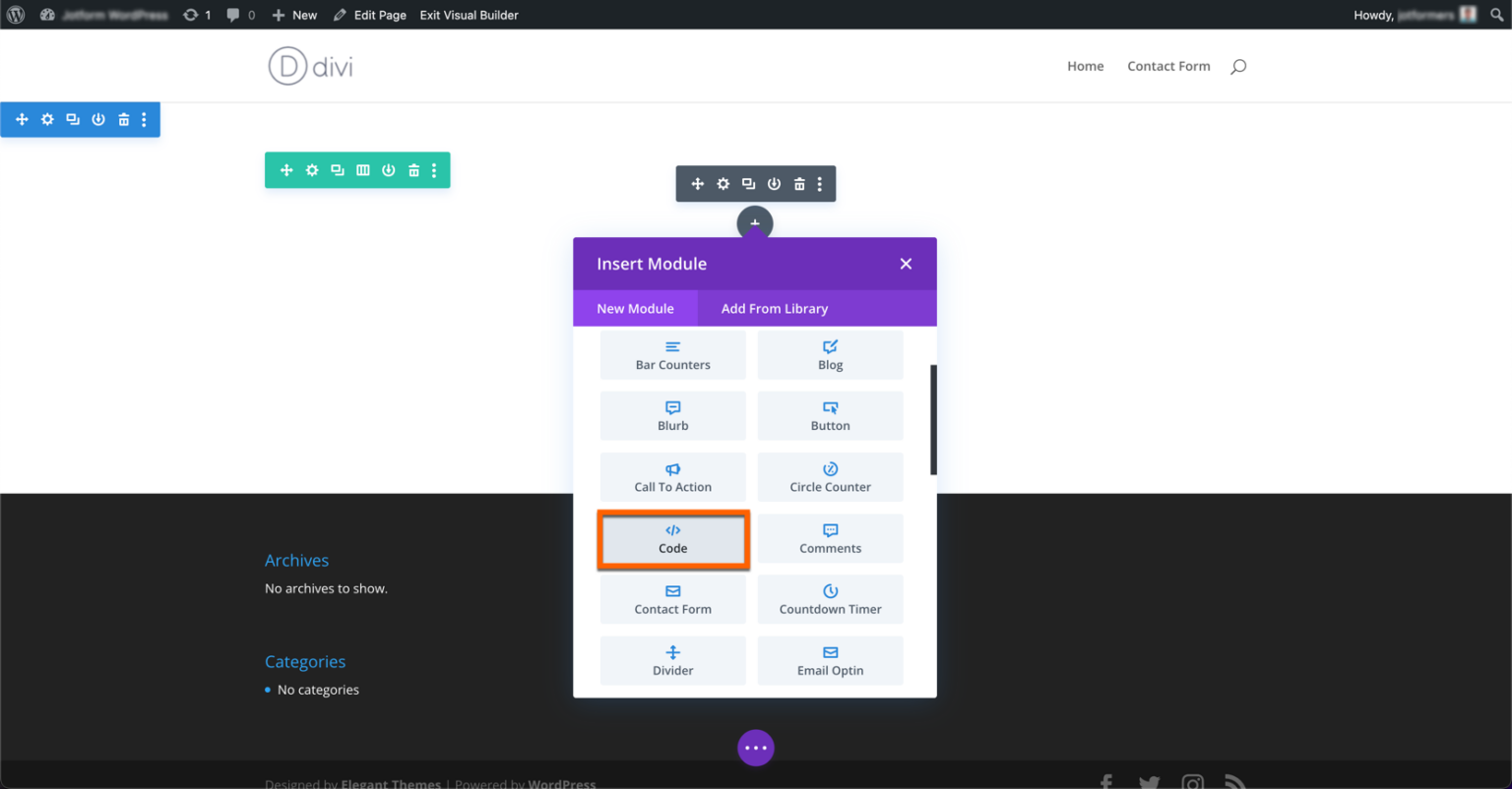Open search via the magnifying glass in header
The width and height of the screenshot is (1512, 789).
pos(1237,66)
